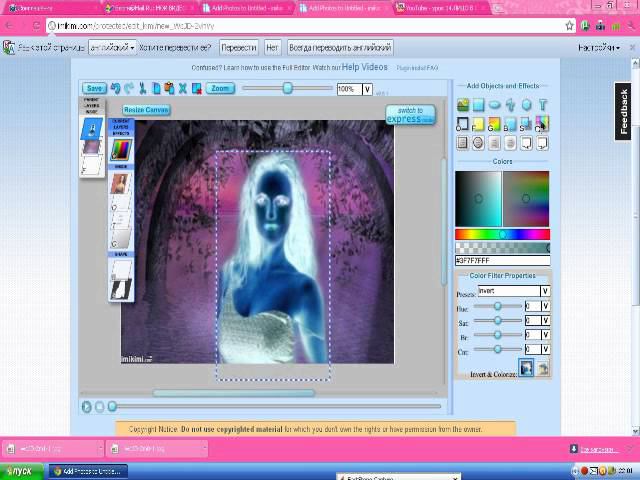Click the copy icon in editor toolbar

point(157,89)
